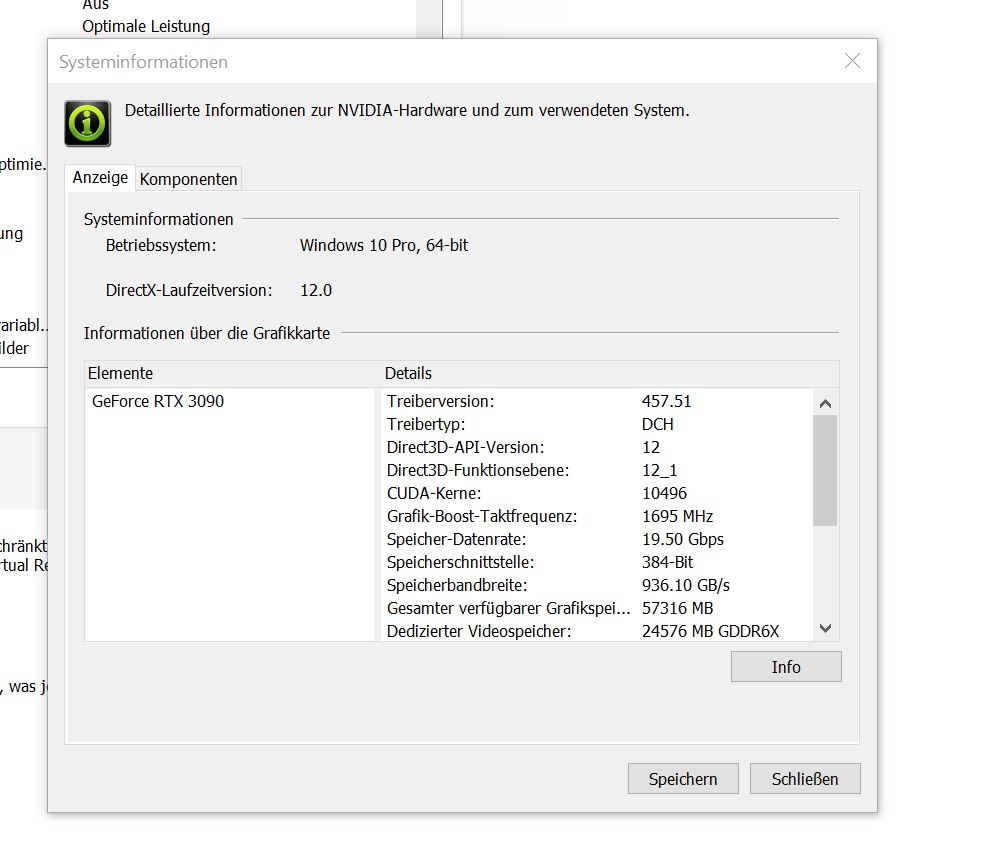Viewport: 995px width, 863px height.
Task: Click the Direct3D-API-Version row label
Action: (x=466, y=447)
